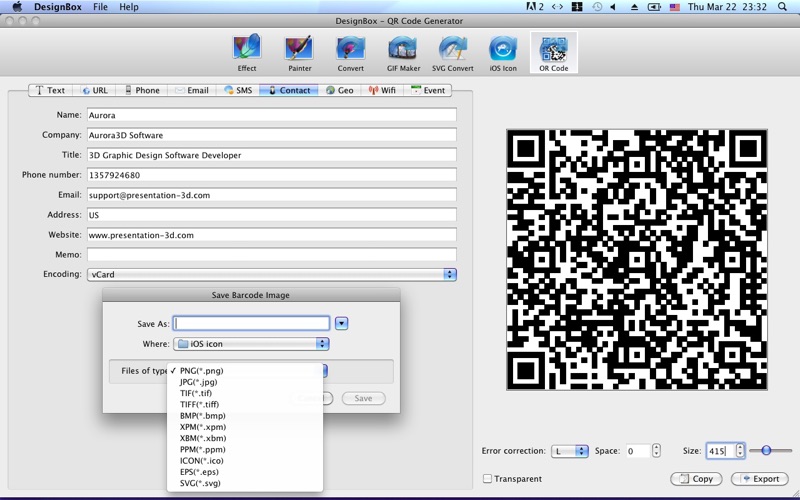Switch to the Phone tab
Viewport: 800px width, 500px height.
click(x=142, y=90)
